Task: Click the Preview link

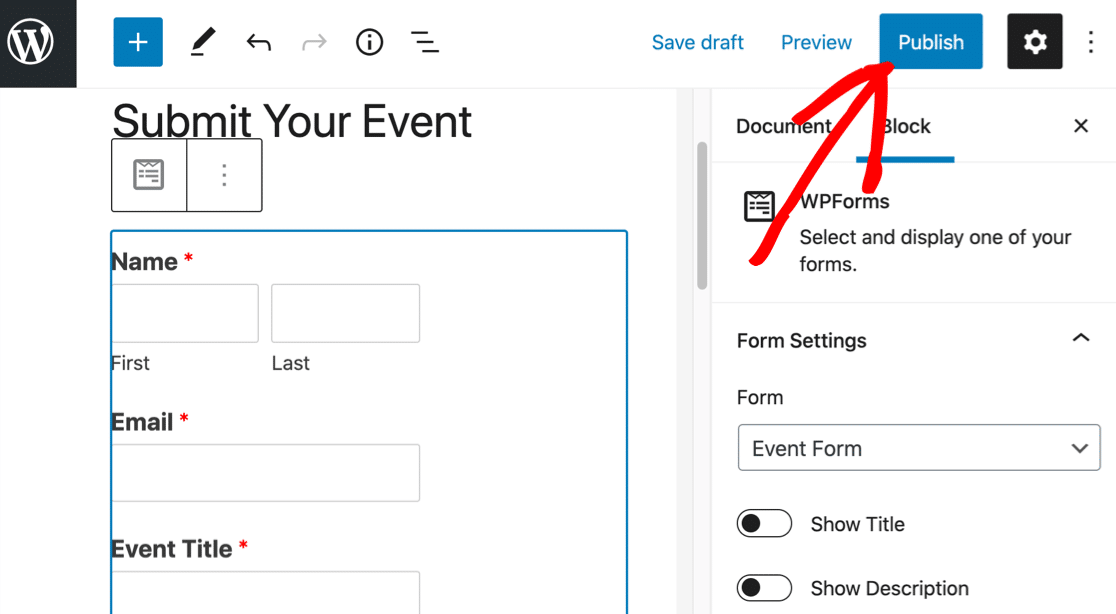Action: point(816,43)
